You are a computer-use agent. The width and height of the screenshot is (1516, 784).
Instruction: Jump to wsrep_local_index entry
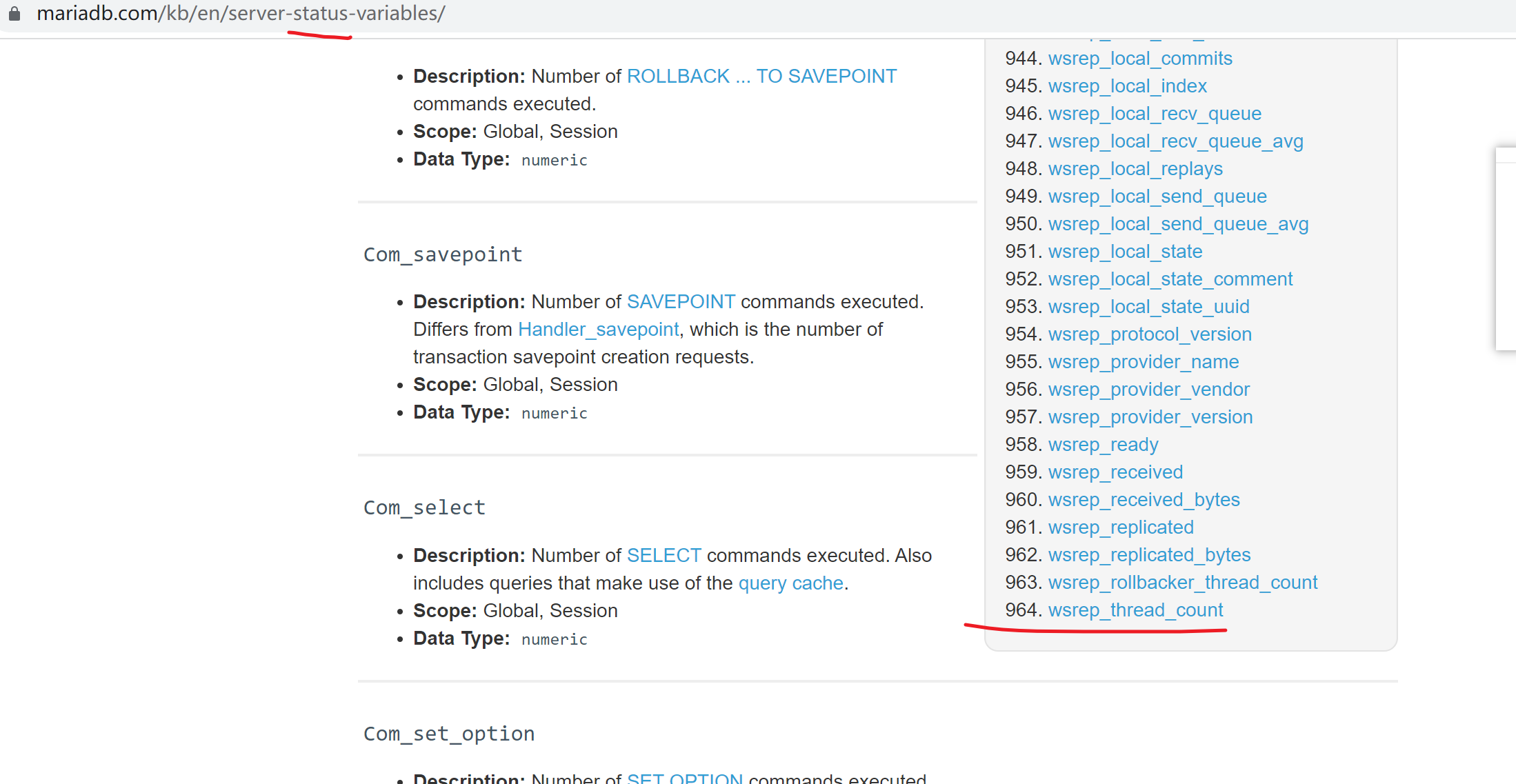(1127, 86)
